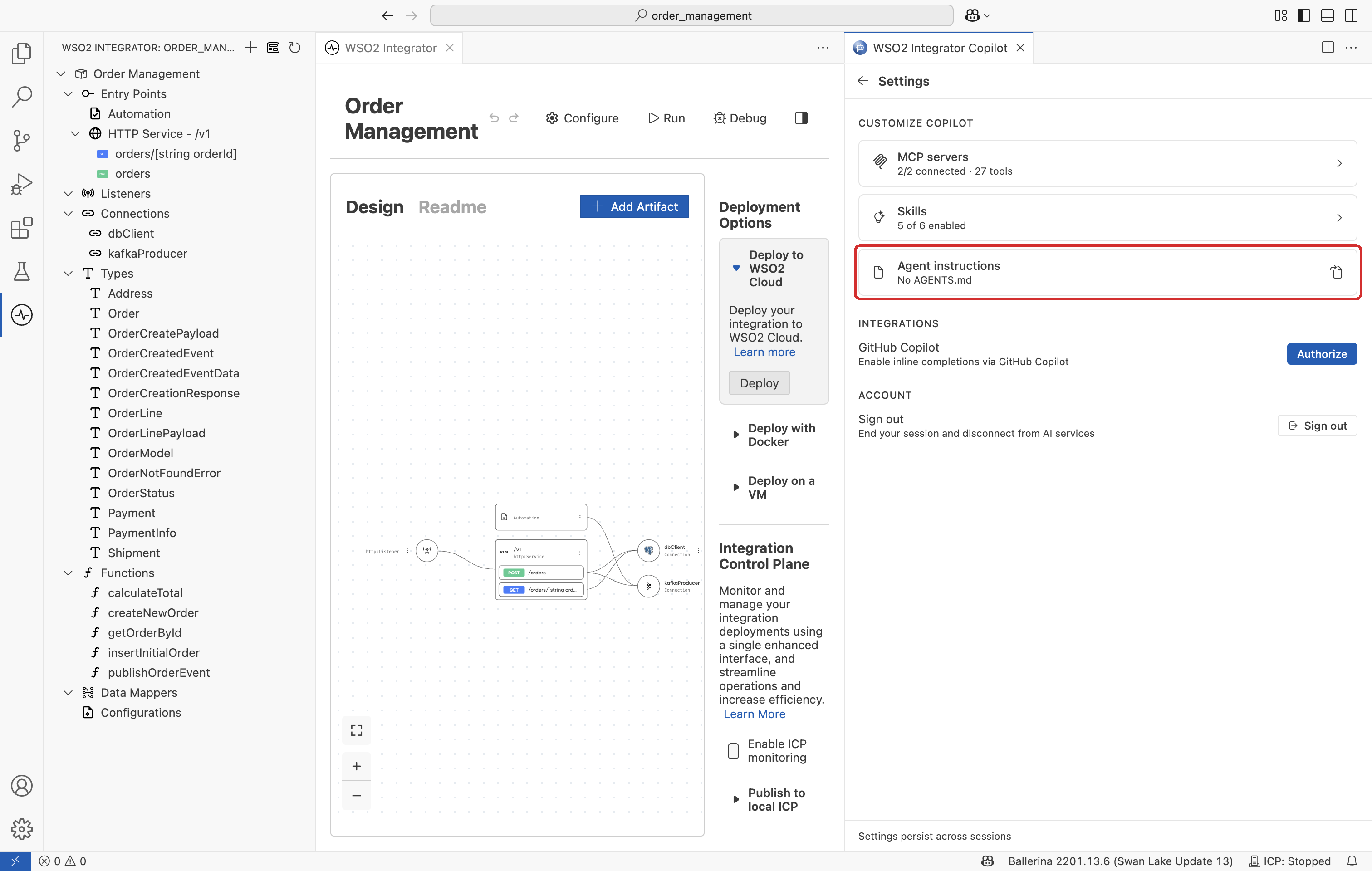The height and width of the screenshot is (871, 1372).
Task: Select the WSO2 Integrator editor tab
Action: 390,48
